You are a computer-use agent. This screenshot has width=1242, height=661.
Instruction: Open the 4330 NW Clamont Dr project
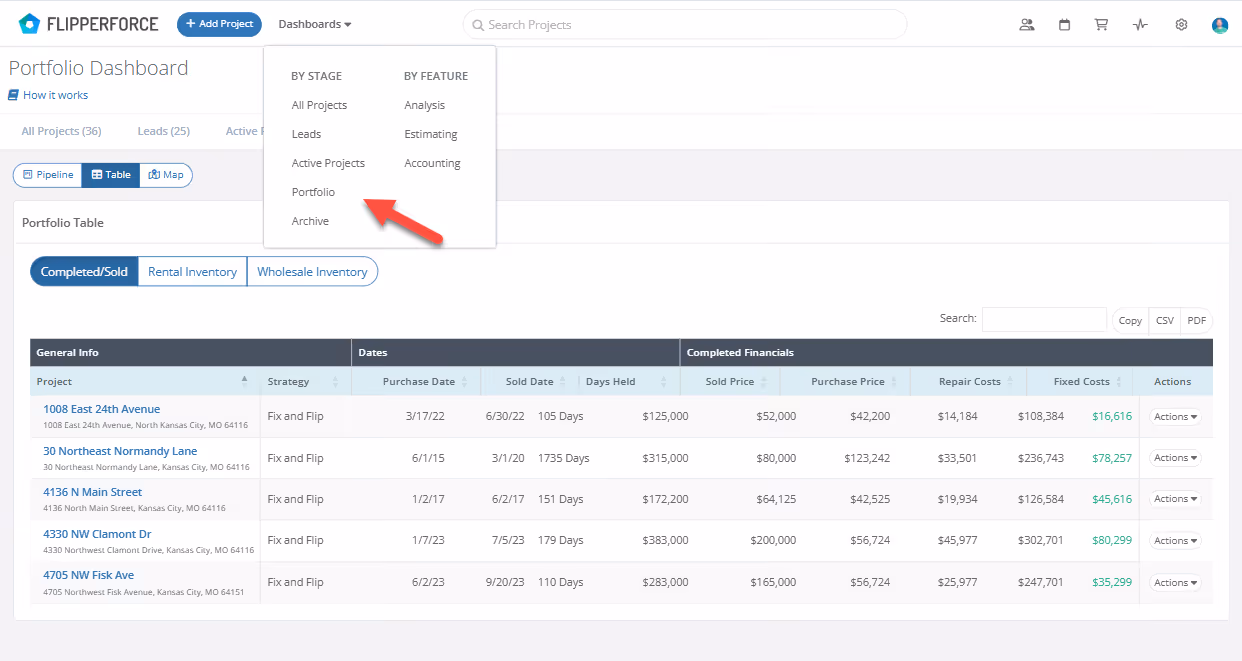pyautogui.click(x=97, y=534)
